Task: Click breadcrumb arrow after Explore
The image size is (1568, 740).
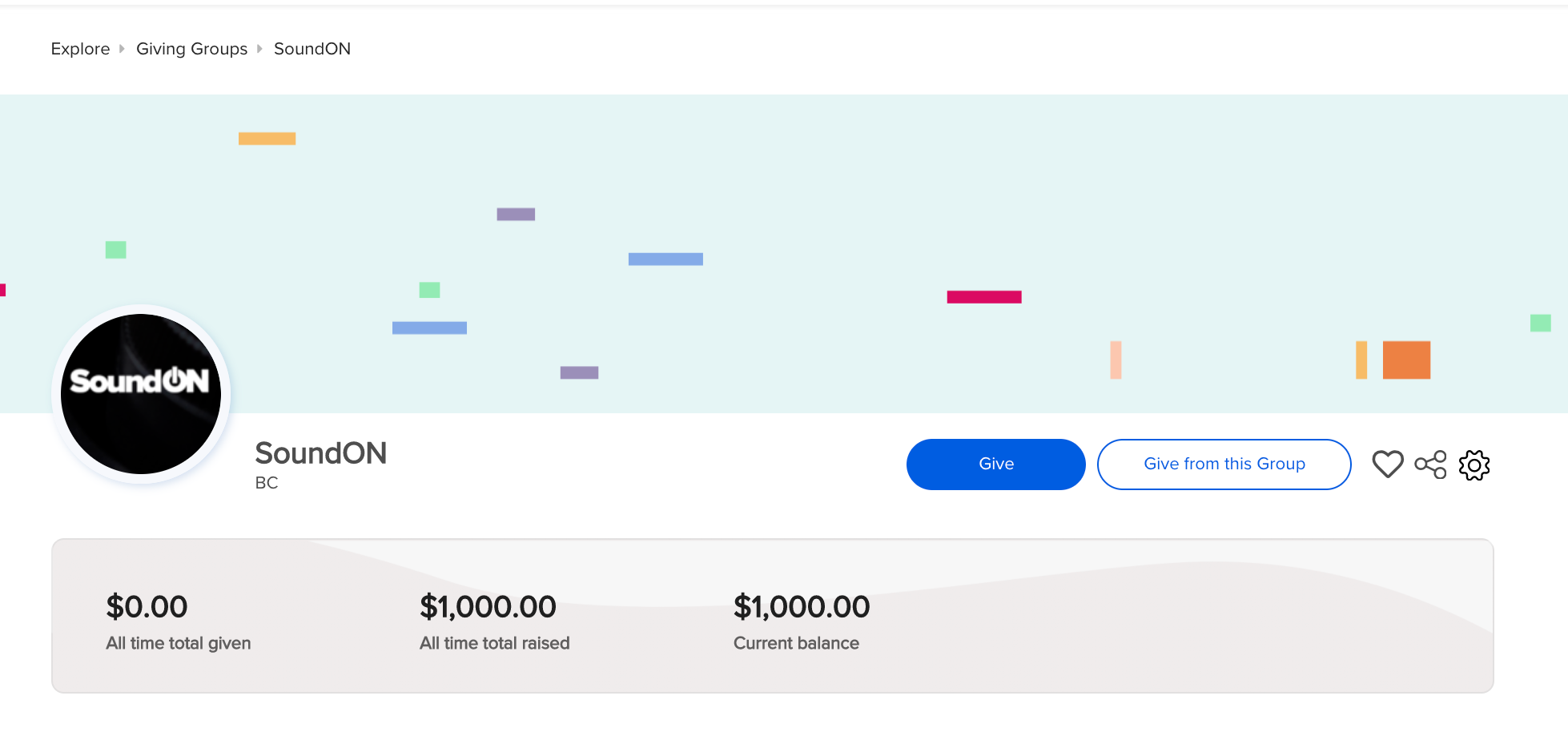Action: pyautogui.click(x=123, y=49)
